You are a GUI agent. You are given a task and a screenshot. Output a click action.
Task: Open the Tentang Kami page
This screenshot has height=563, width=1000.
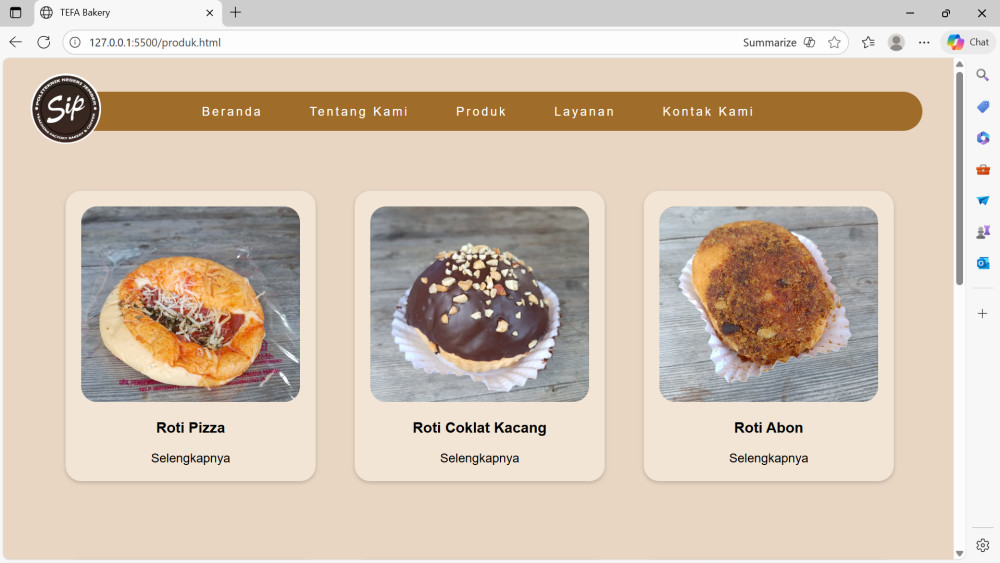click(x=359, y=112)
